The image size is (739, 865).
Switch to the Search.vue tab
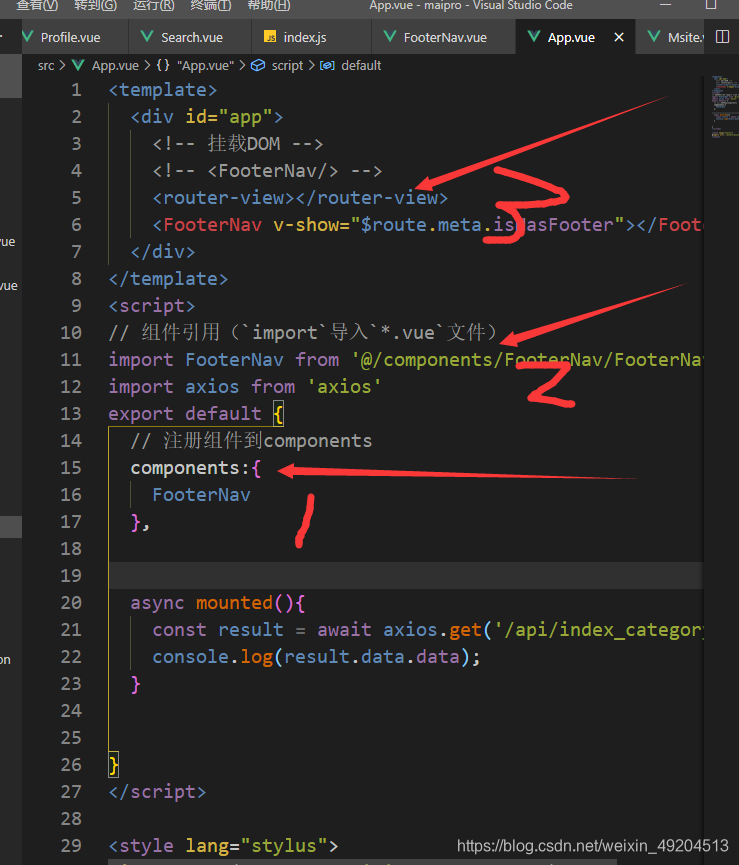click(x=191, y=38)
